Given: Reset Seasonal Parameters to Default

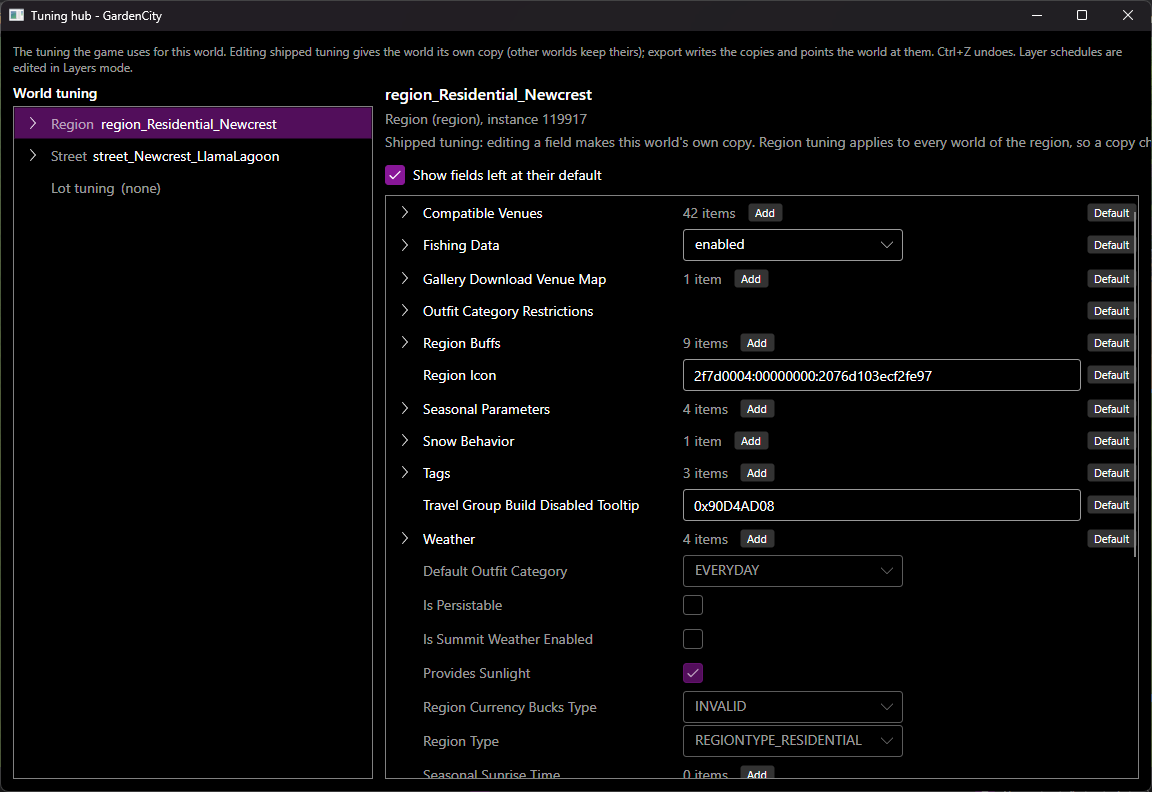Looking at the screenshot, I should click(x=1111, y=409).
